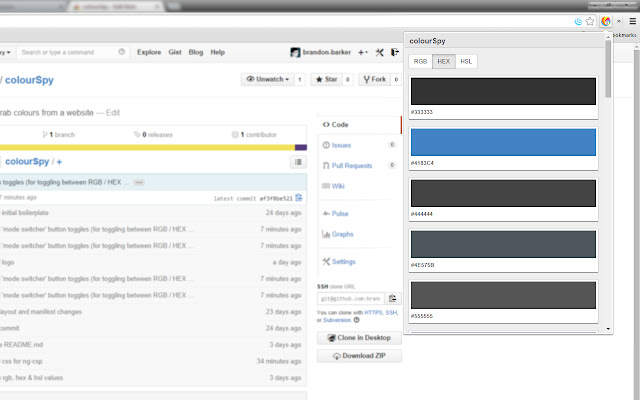Viewport: 640px width, 400px height.
Task: Click the colourSpy breadcrumb link
Action: [x=27, y=162]
